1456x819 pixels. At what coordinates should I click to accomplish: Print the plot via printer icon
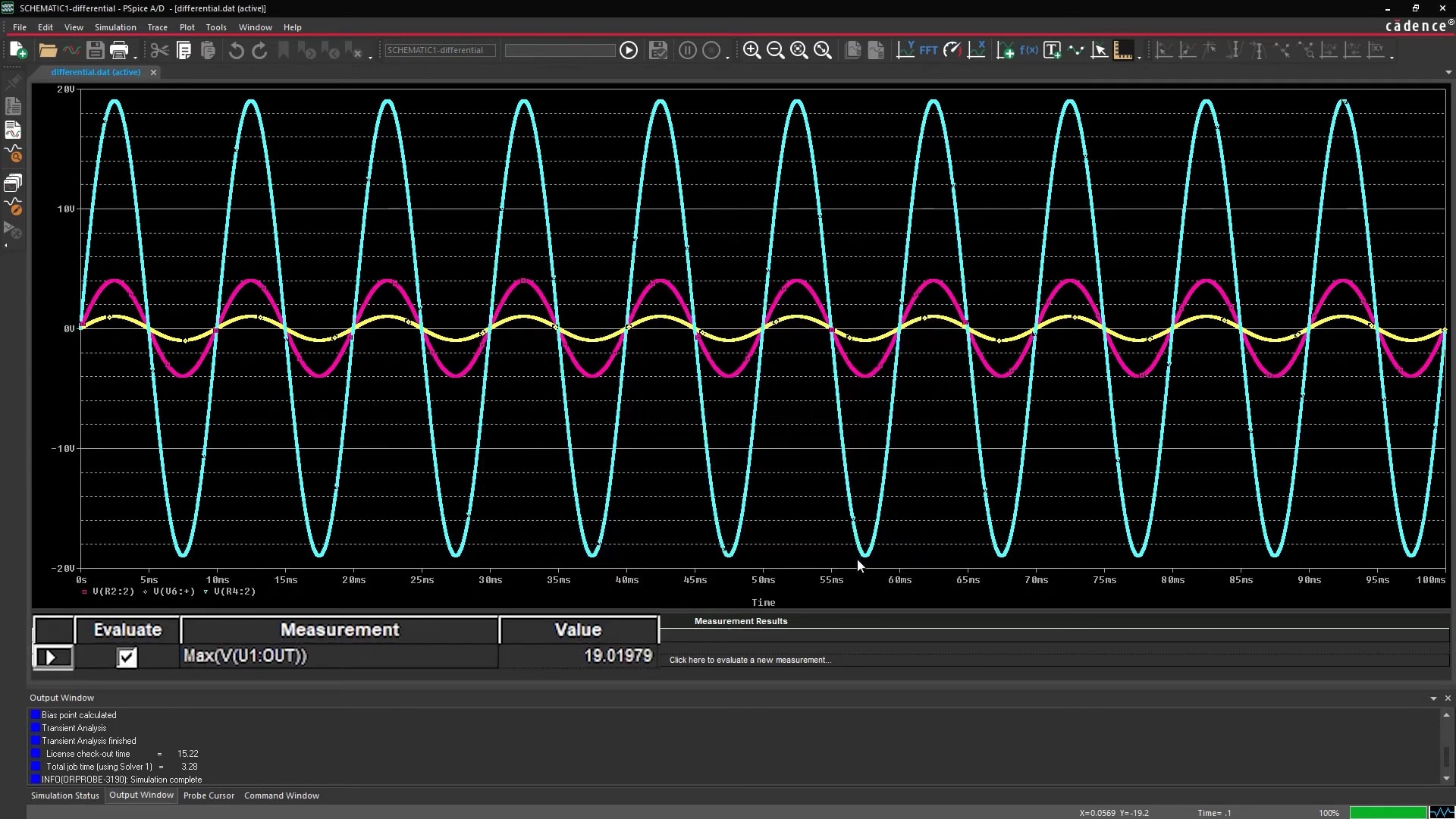pyautogui.click(x=119, y=51)
